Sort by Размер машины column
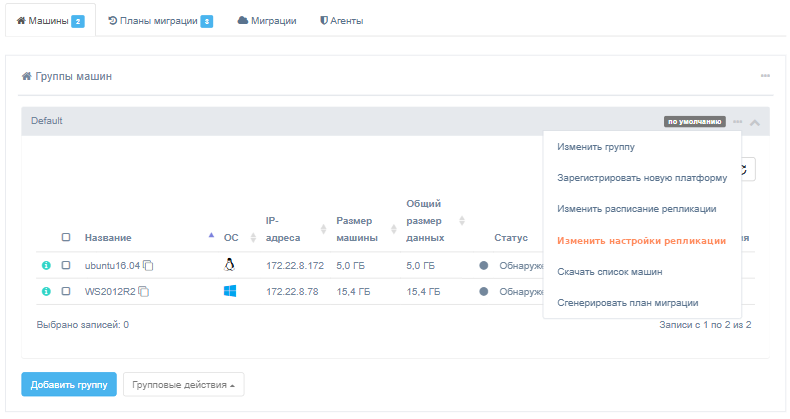Image resolution: width=790 pixels, height=419 pixels. point(359,230)
